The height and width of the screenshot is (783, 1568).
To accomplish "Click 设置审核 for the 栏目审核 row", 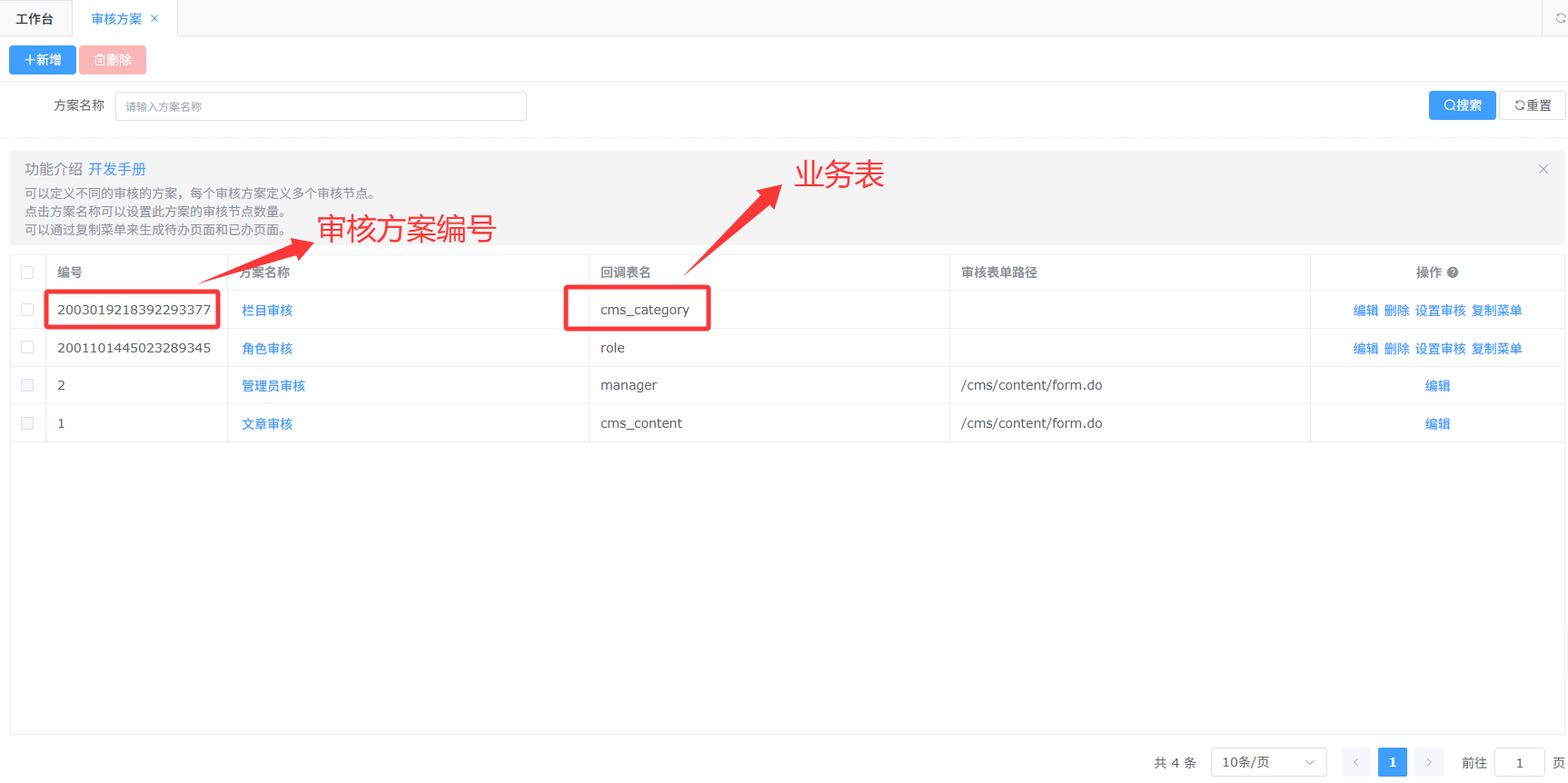I will tap(1440, 311).
